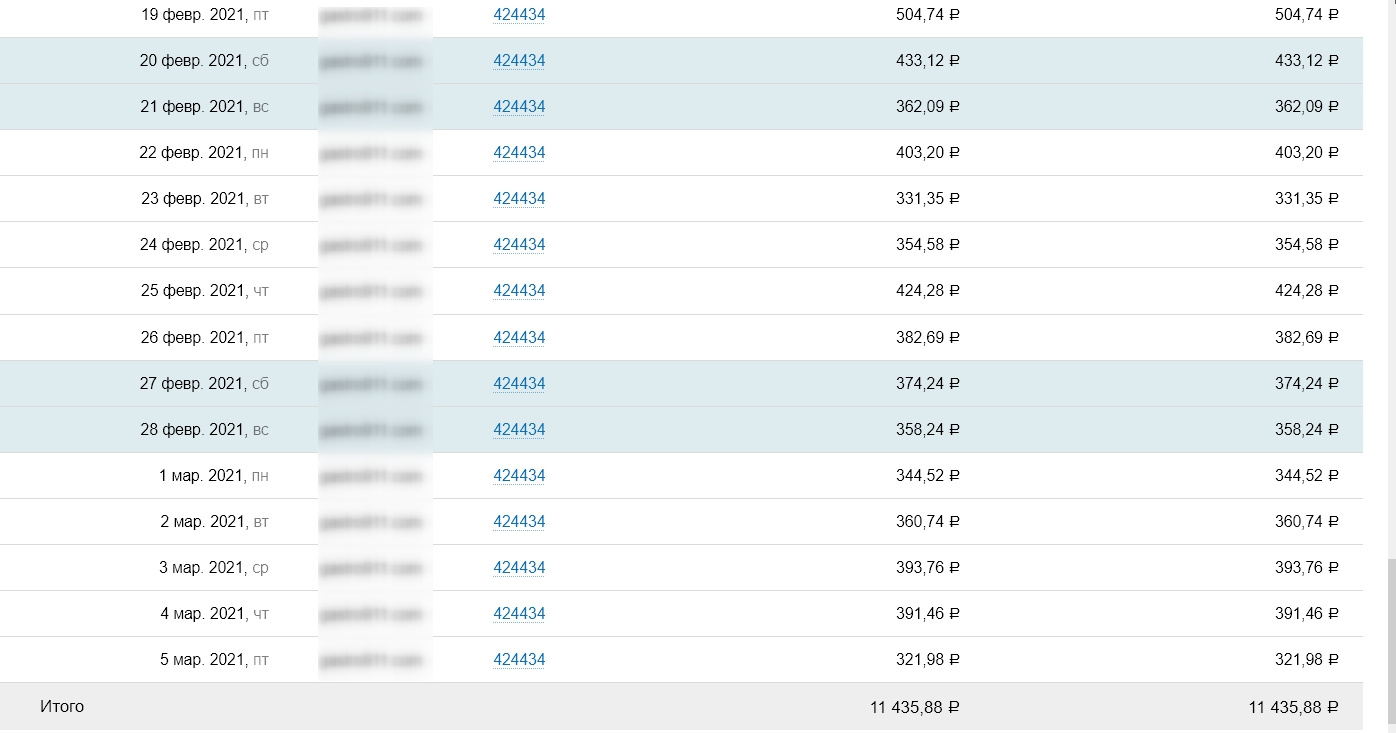Click 424434 link beside 3 мар. 2021

(x=519, y=568)
